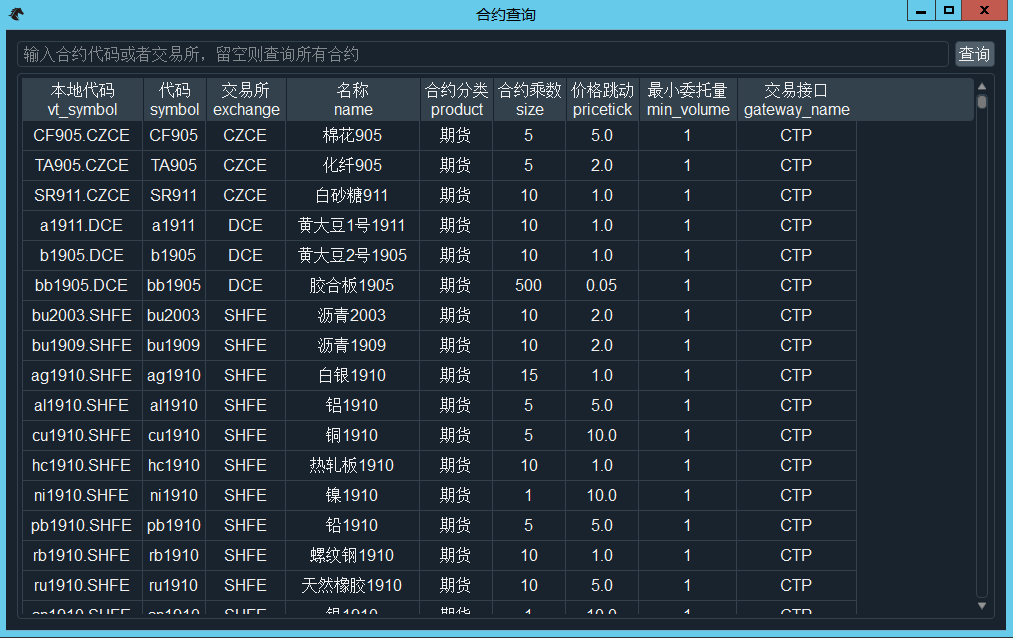Select the 胶合板1905 name cell
The width and height of the screenshot is (1013, 638).
[x=352, y=285]
